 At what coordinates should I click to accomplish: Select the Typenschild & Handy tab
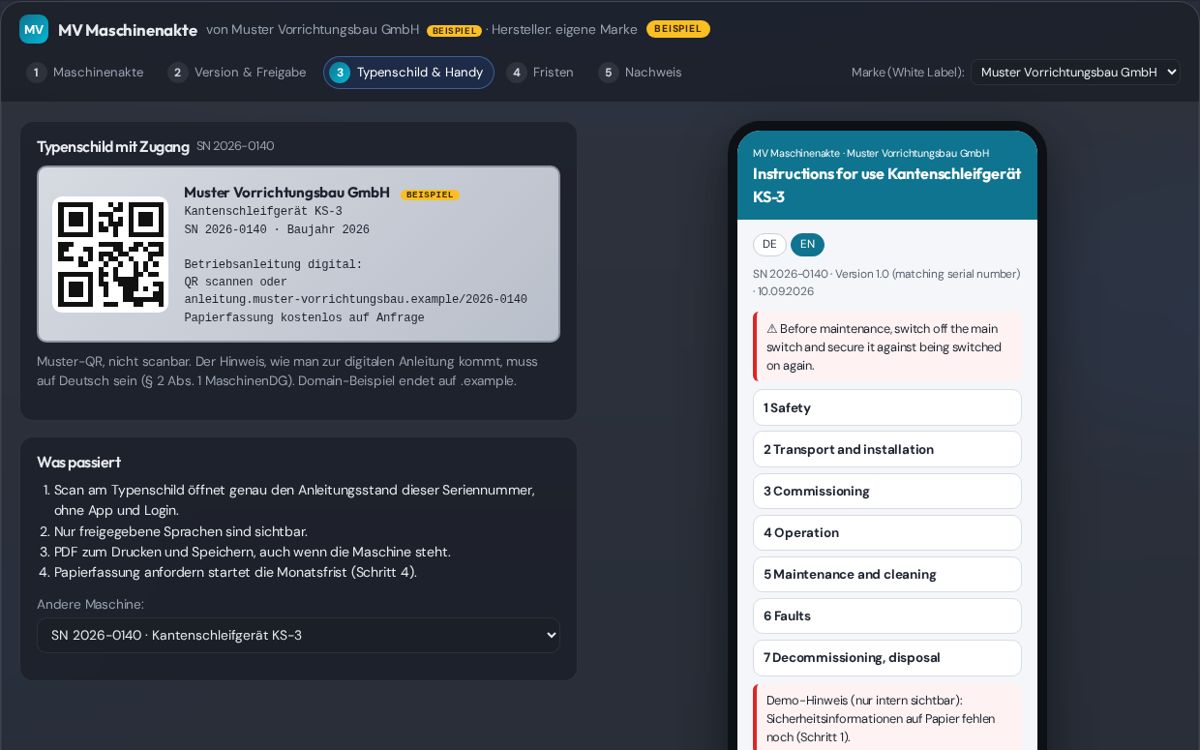408,72
